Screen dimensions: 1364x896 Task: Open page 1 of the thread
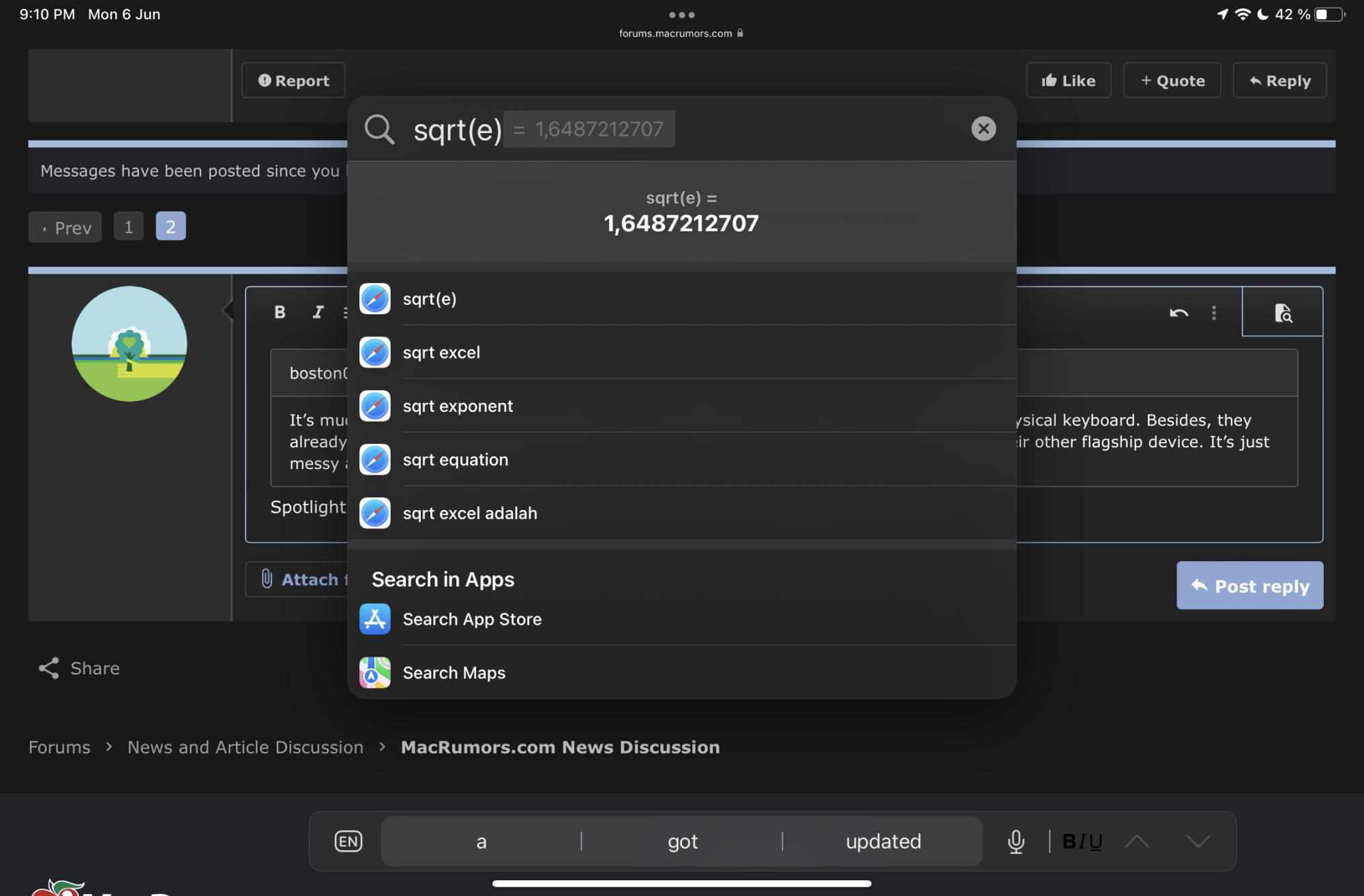click(x=129, y=226)
